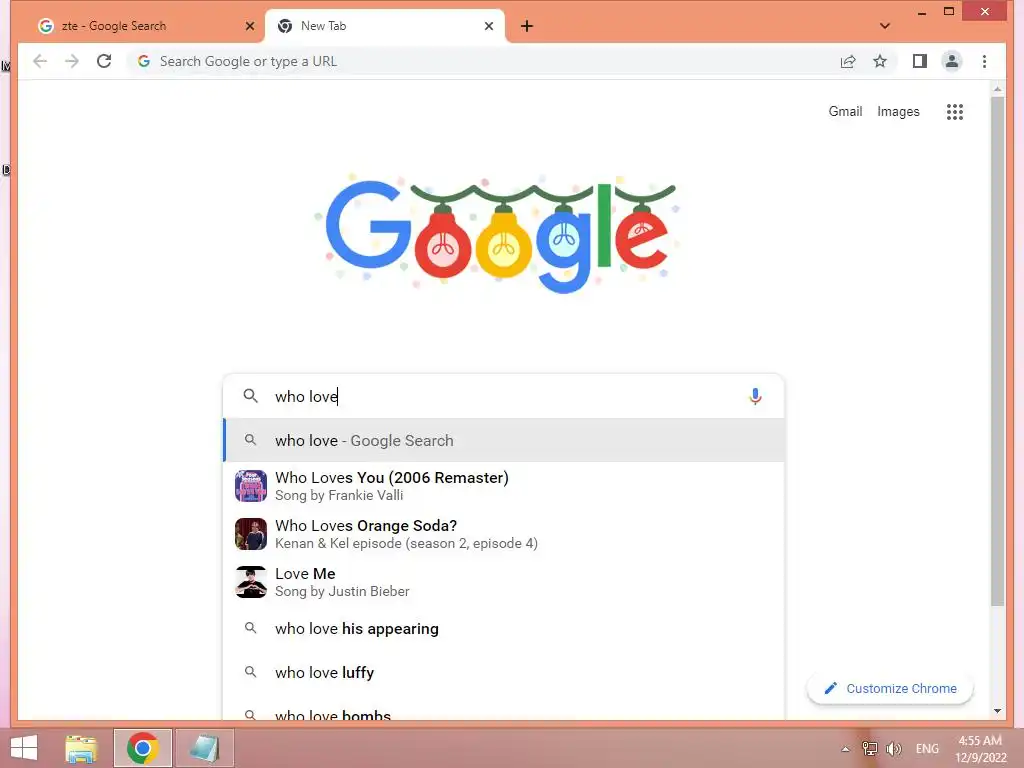This screenshot has height=768, width=1024.
Task: Select the New Tab tab
Action: [385, 26]
